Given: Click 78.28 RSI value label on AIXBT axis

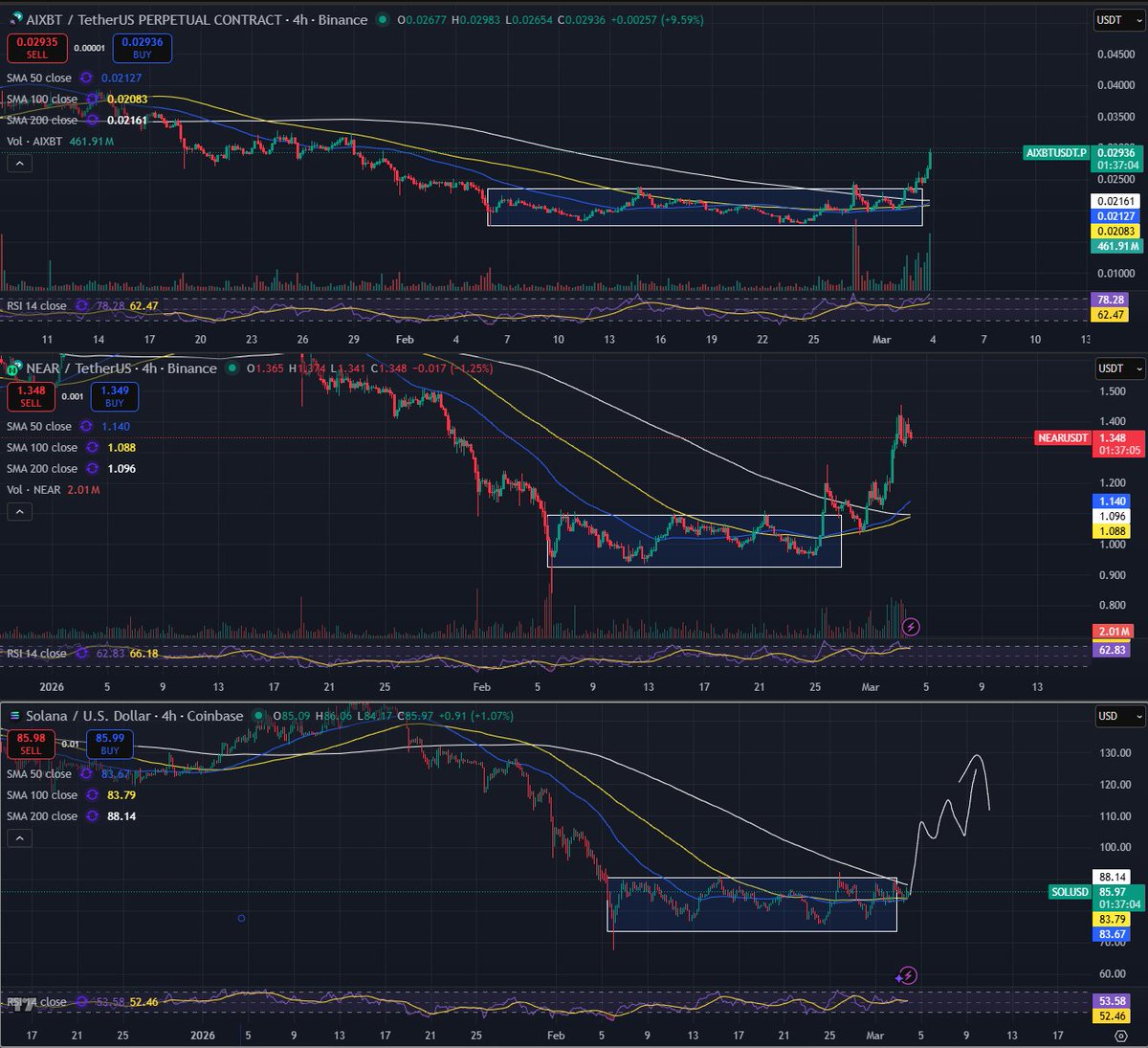Looking at the screenshot, I should tap(1111, 300).
